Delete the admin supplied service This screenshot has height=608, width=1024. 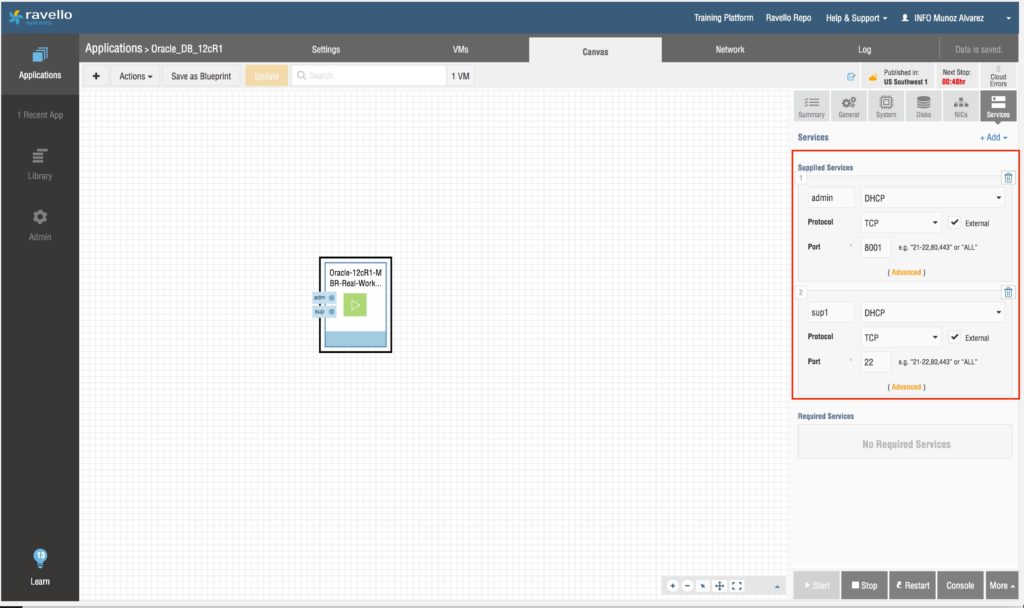[x=1008, y=178]
